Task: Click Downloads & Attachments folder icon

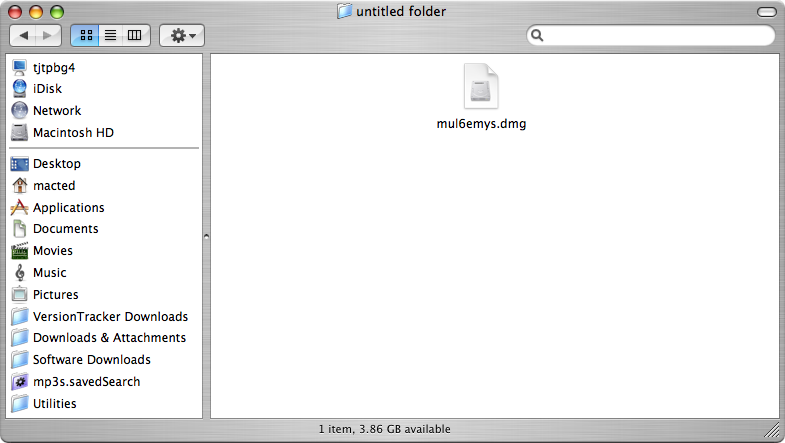Action: [x=19, y=337]
